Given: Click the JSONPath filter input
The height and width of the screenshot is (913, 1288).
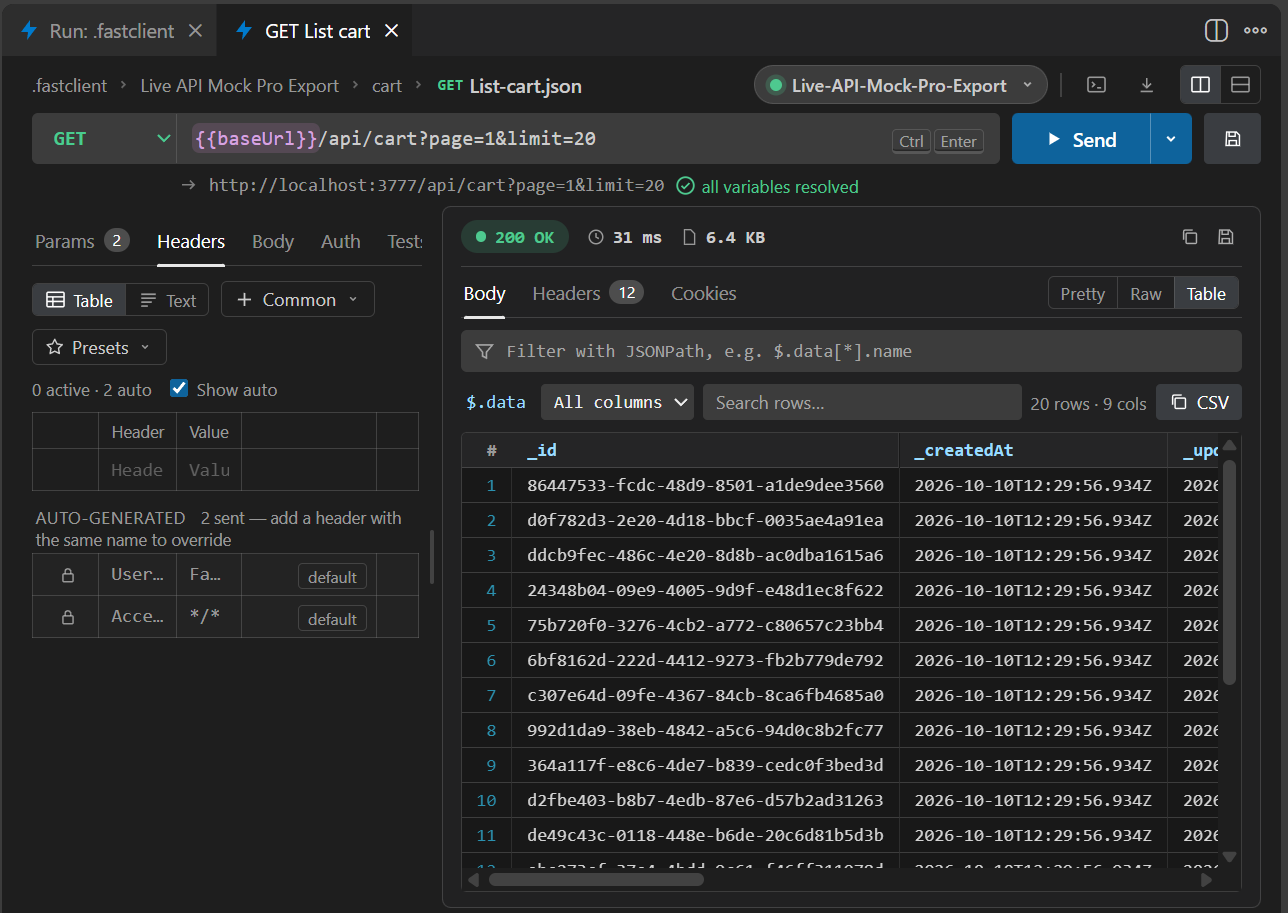Looking at the screenshot, I should pyautogui.click(x=851, y=351).
